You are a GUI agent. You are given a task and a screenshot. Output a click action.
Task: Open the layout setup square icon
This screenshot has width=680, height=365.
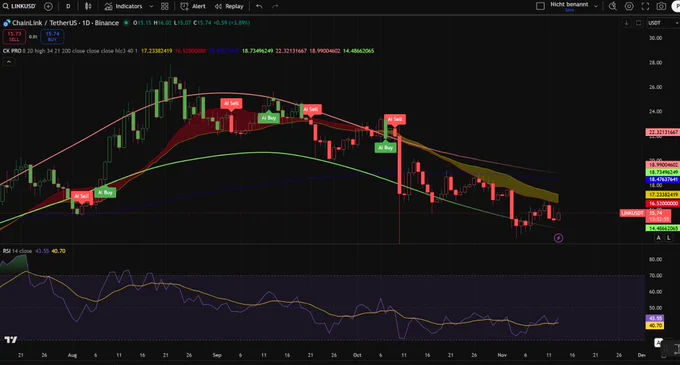(x=540, y=6)
